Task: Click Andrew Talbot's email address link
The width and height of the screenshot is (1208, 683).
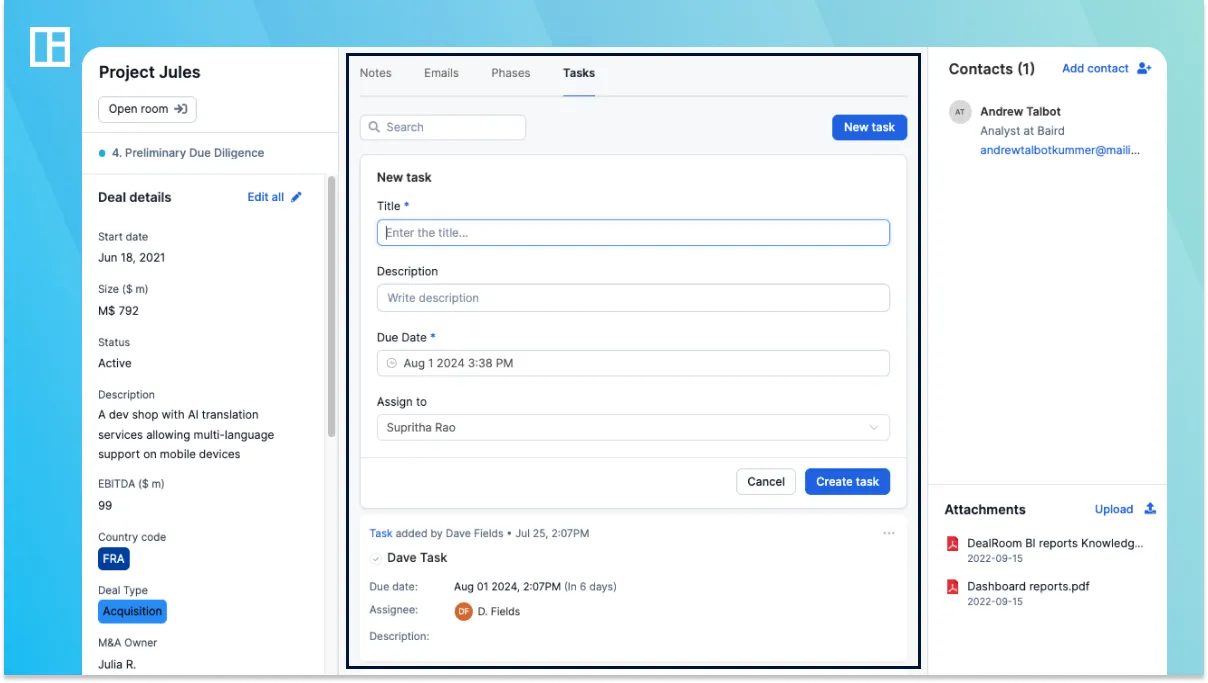Action: 1060,150
